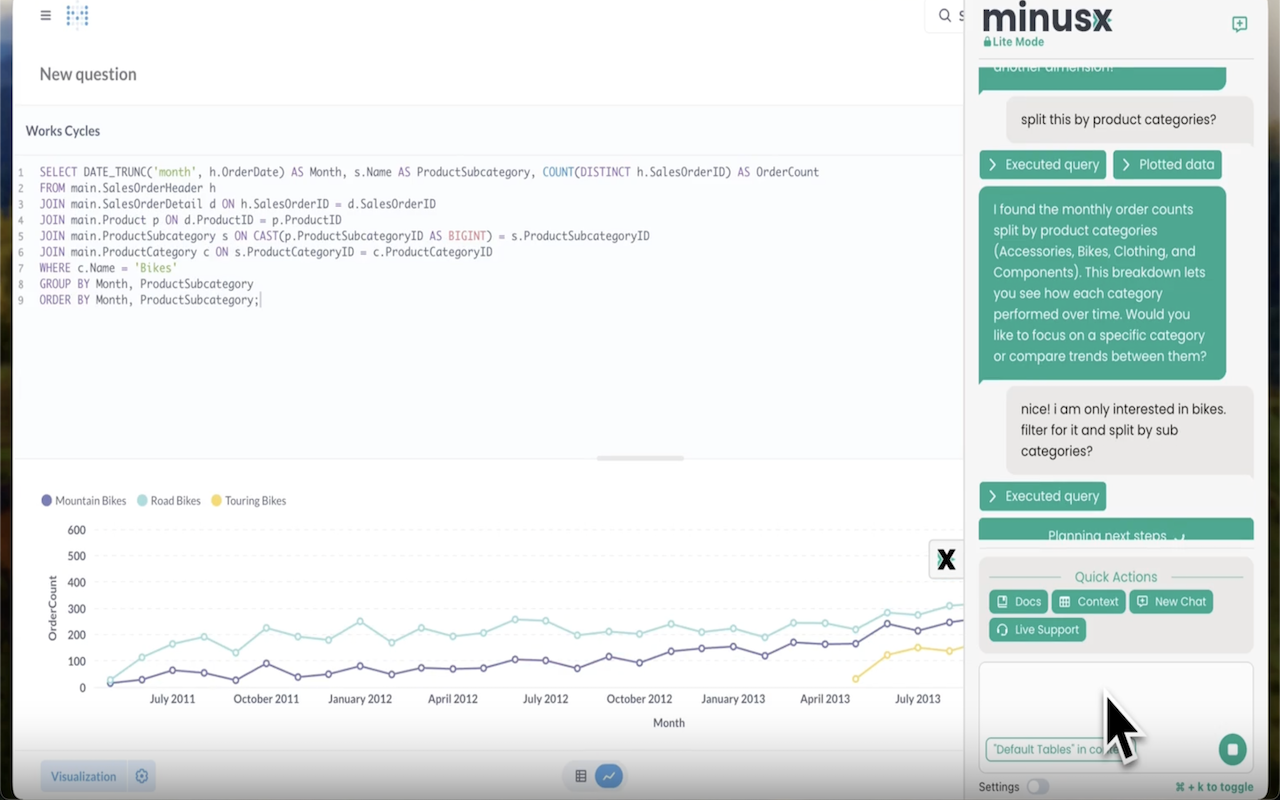Open search with the magnifier icon

(944, 16)
